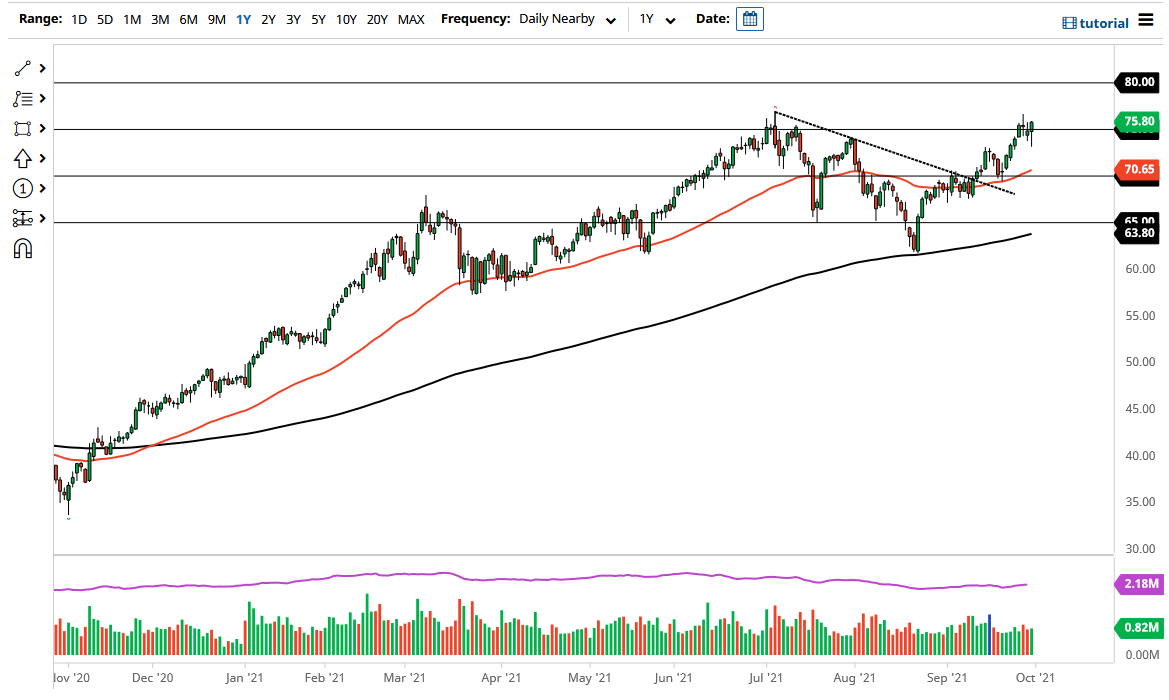Toggle the magnet snap tool

(x=22, y=248)
